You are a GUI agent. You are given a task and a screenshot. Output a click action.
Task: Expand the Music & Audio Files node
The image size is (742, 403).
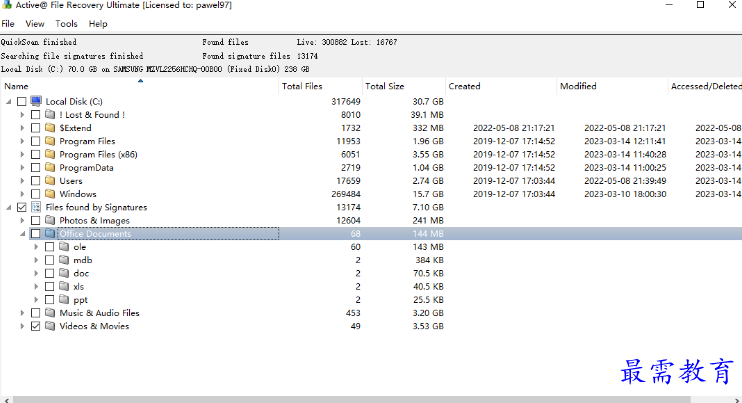[x=22, y=313]
